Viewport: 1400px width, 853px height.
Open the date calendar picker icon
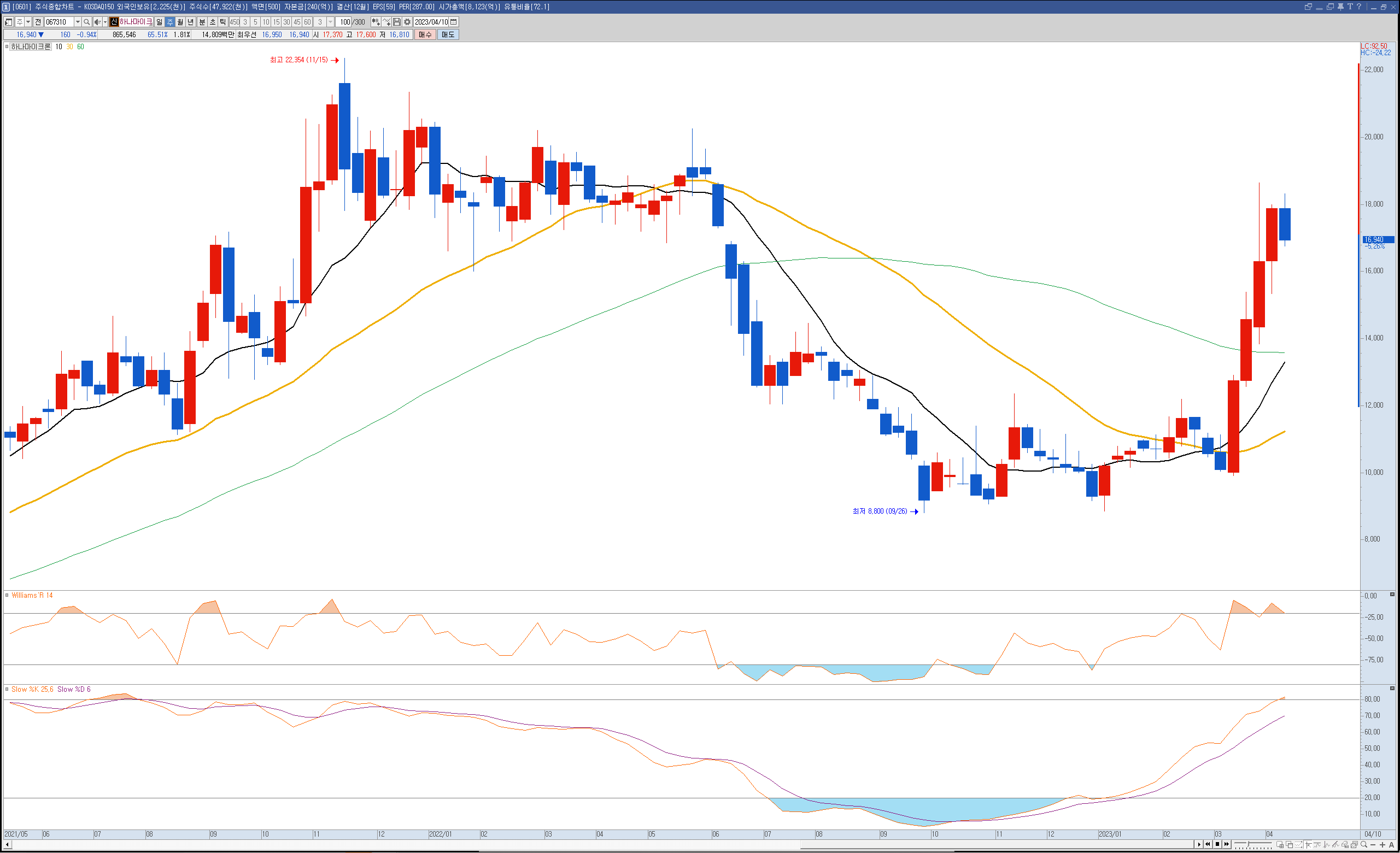tap(453, 22)
